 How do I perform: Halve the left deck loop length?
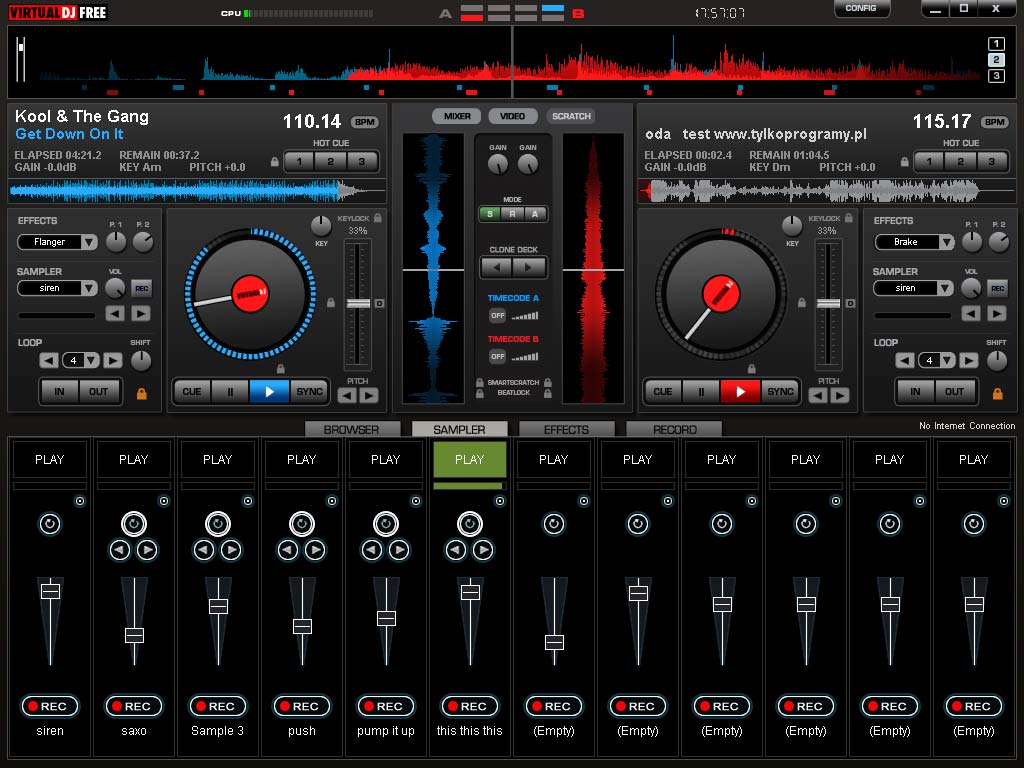[x=48, y=360]
